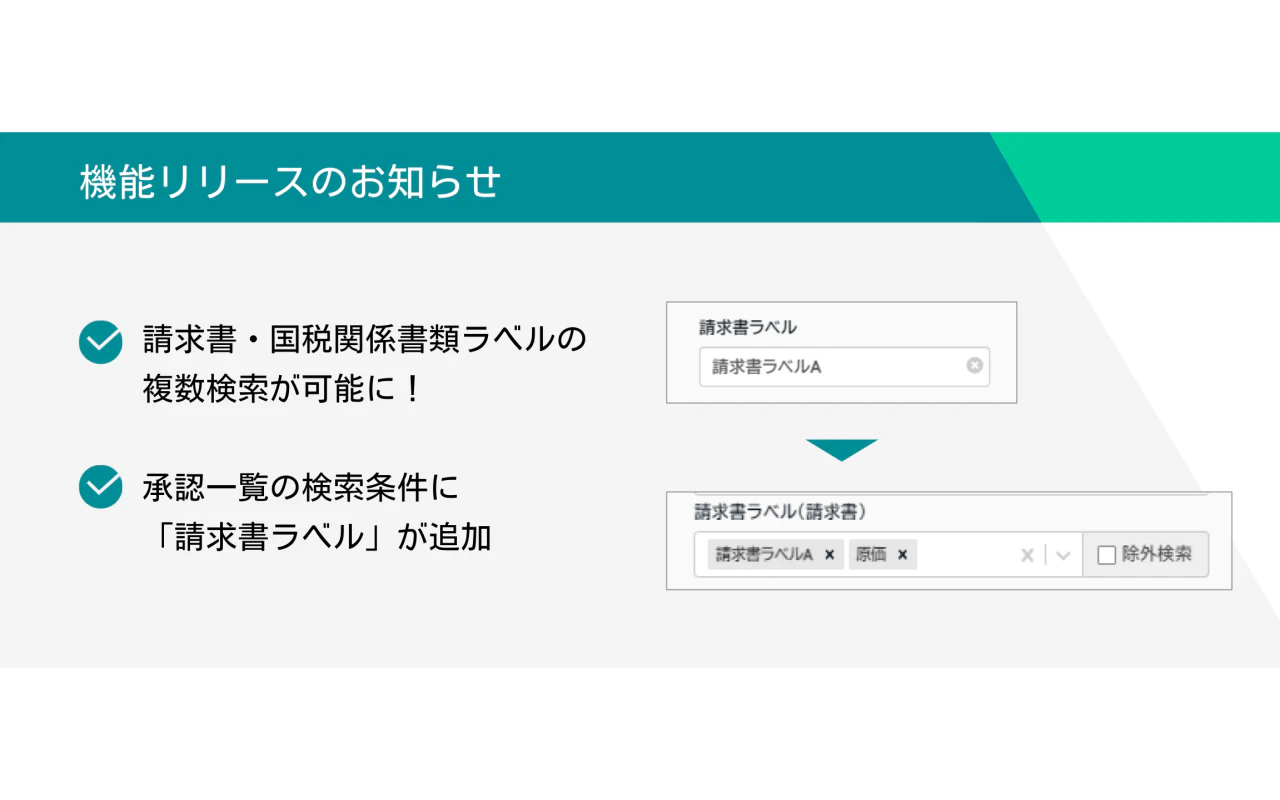Click the checkmark icon beside 承認一覧 announcement
The height and width of the screenshot is (800, 1280).
click(x=100, y=487)
